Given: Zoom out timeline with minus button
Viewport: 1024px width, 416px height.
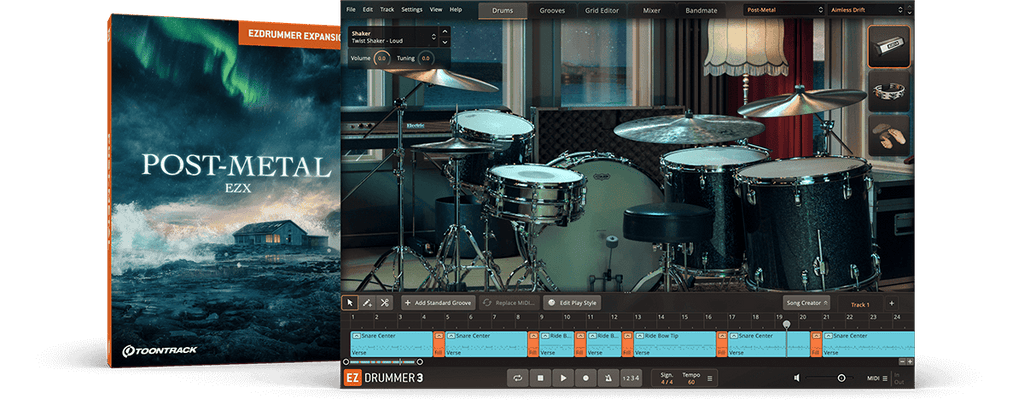Looking at the screenshot, I should [903, 362].
